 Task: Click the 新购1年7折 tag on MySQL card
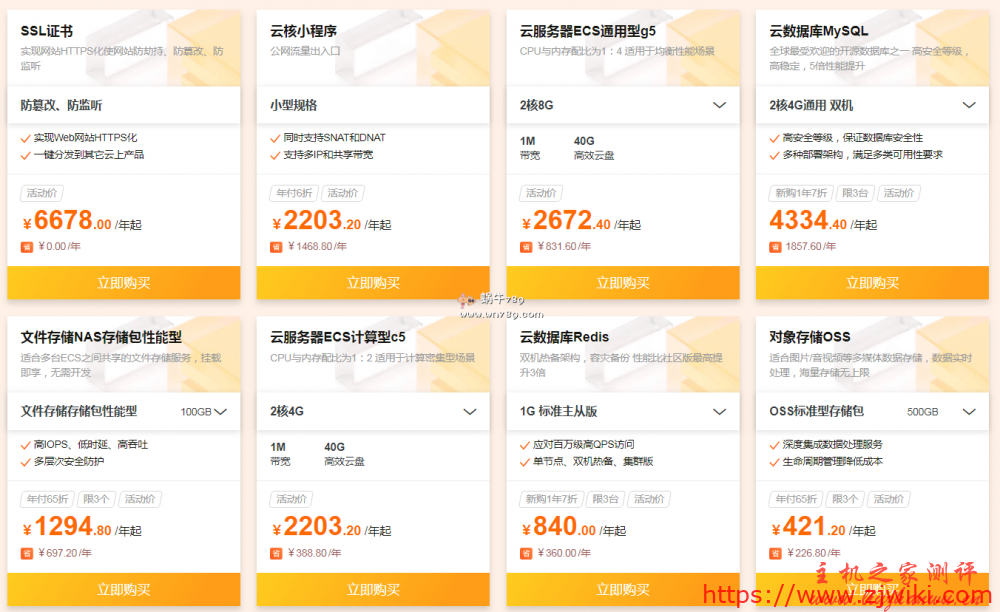801,193
